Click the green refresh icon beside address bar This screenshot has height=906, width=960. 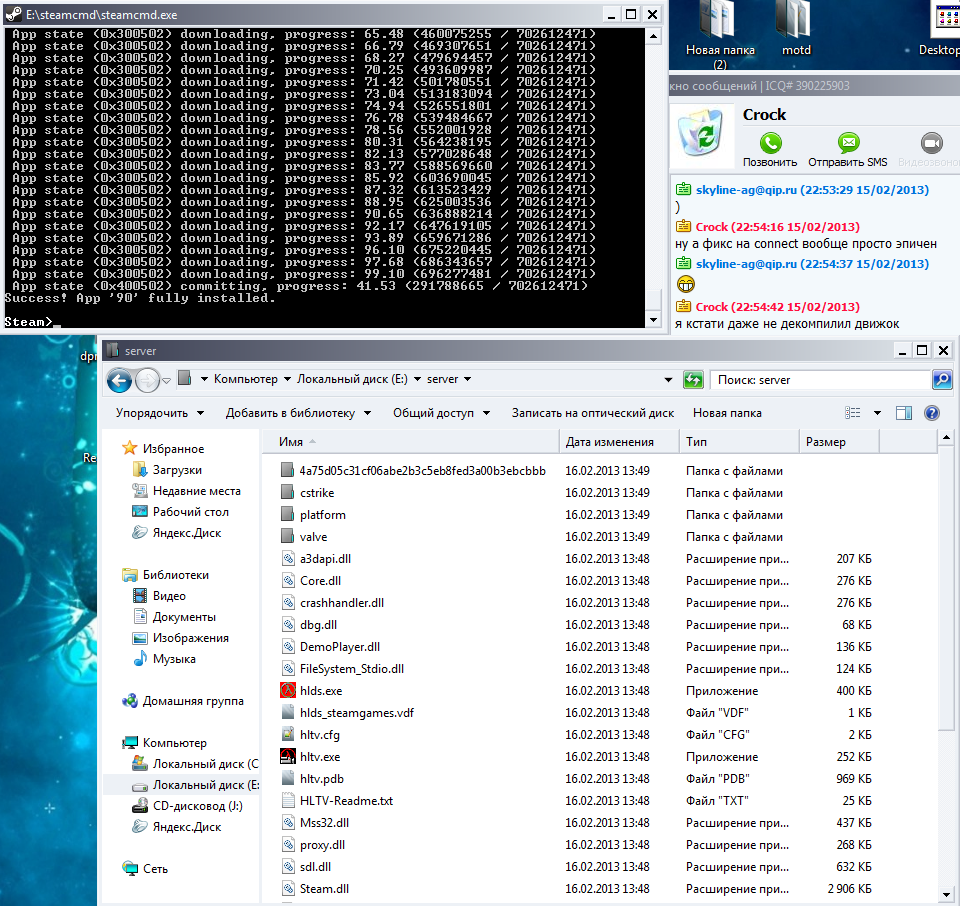(x=693, y=380)
